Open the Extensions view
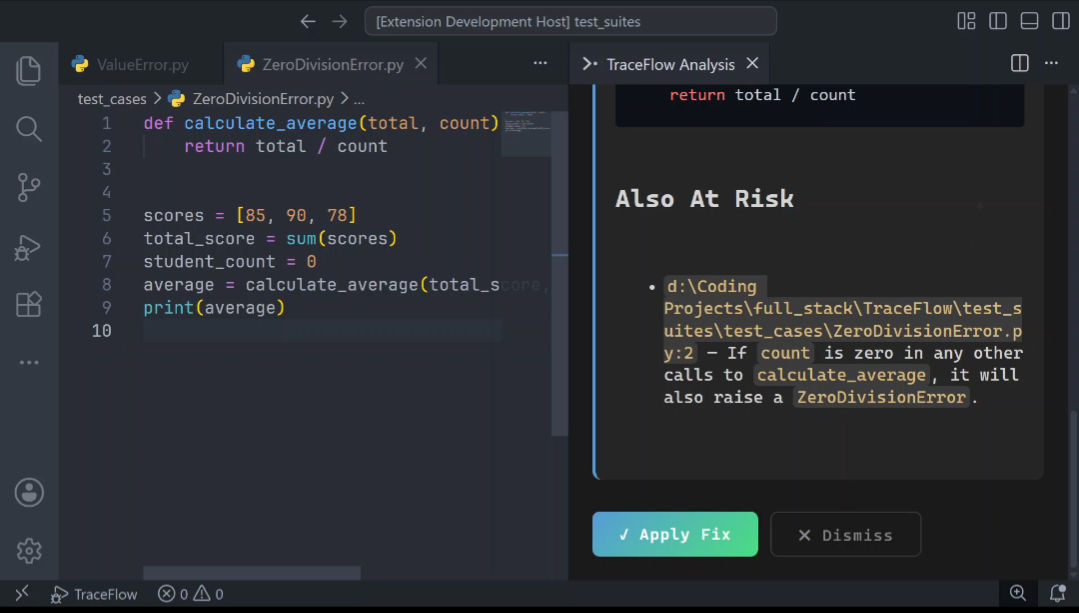This screenshot has height=613, width=1079. click(x=28, y=304)
